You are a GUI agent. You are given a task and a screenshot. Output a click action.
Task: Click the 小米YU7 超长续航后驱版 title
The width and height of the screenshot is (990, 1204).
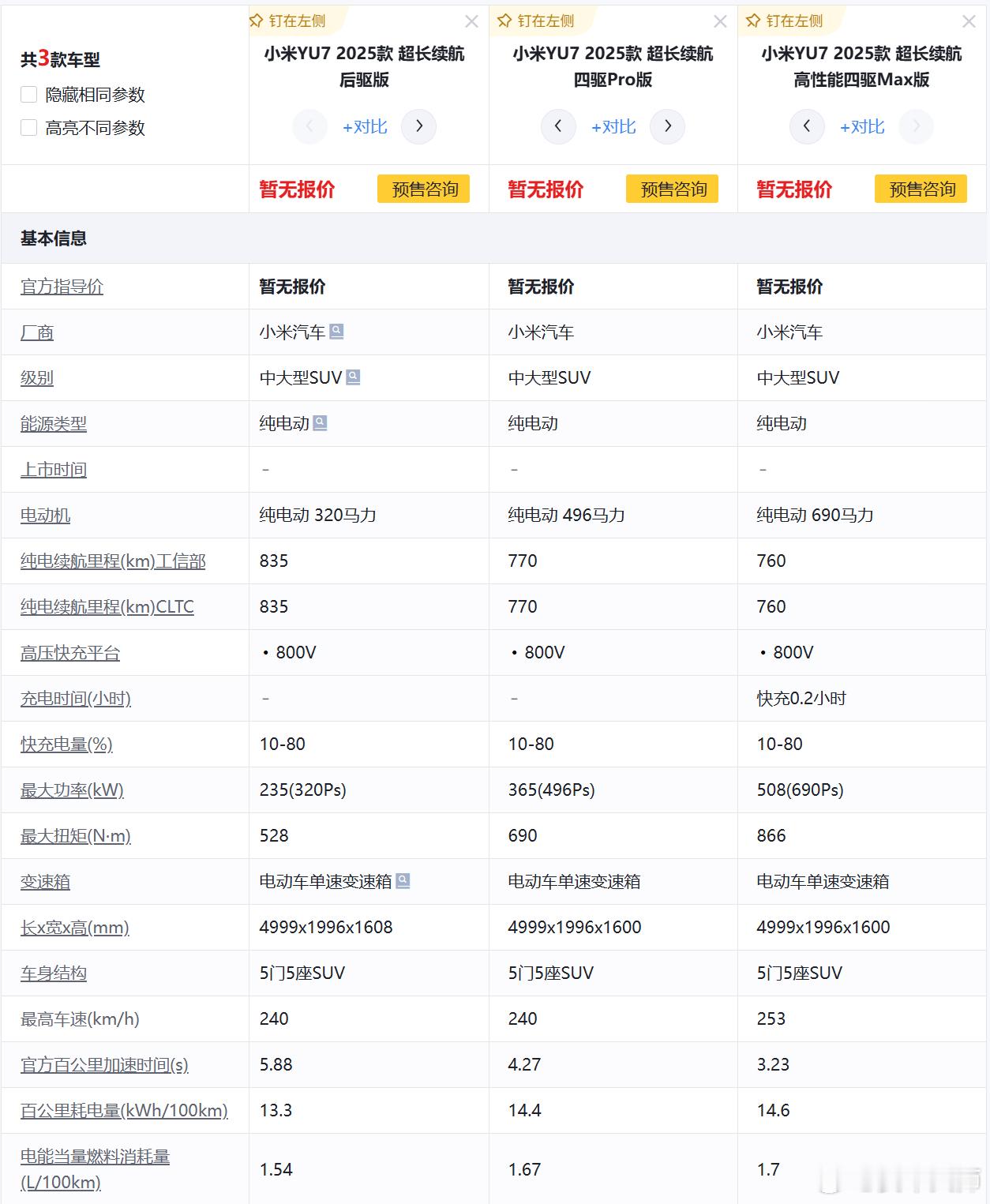pos(365,66)
